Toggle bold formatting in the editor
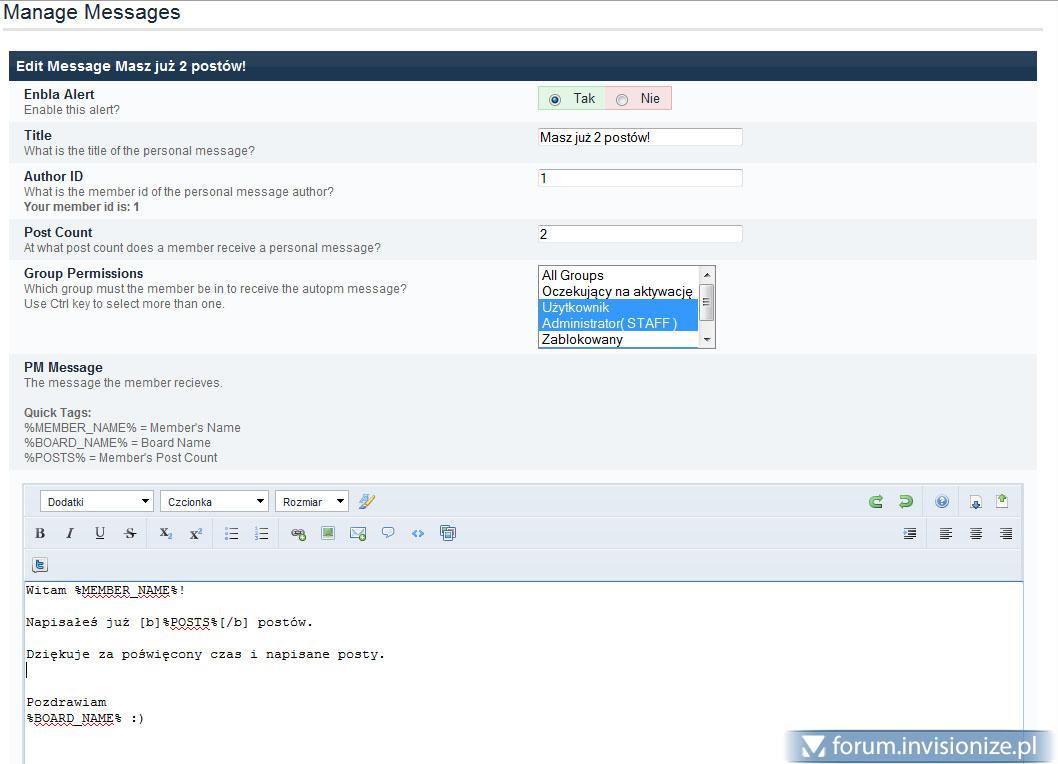Screen dimensions: 1058x764 click(40, 534)
